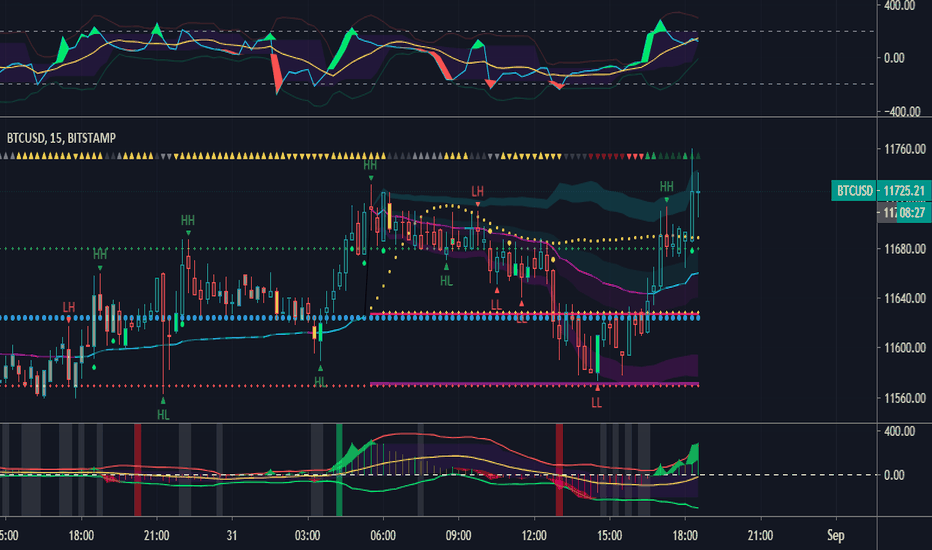Click the 09:00 time axis label
The width and height of the screenshot is (932, 550).
coord(458,536)
